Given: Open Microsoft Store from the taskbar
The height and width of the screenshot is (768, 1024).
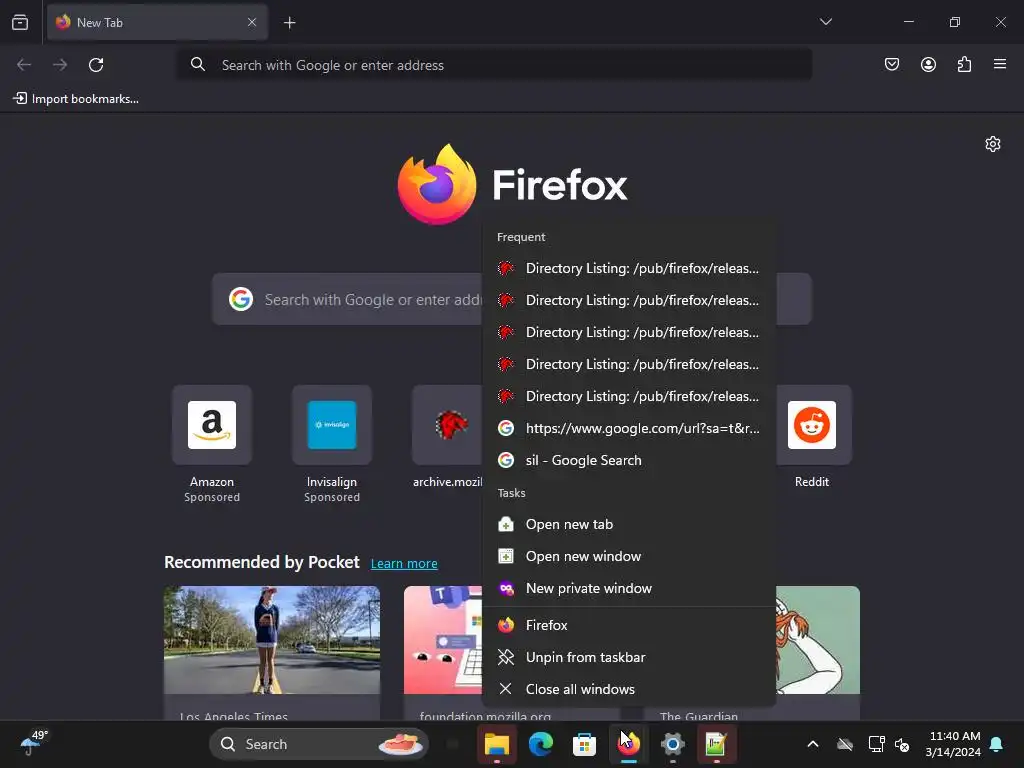Looking at the screenshot, I should (x=584, y=744).
